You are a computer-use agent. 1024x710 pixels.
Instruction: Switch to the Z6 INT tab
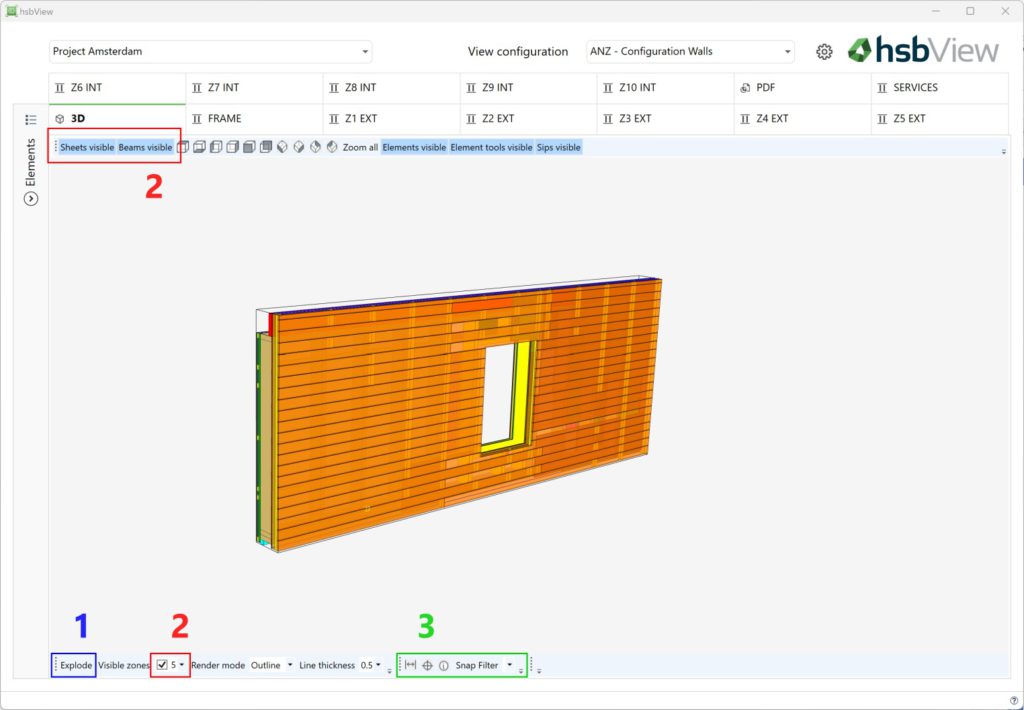click(118, 88)
